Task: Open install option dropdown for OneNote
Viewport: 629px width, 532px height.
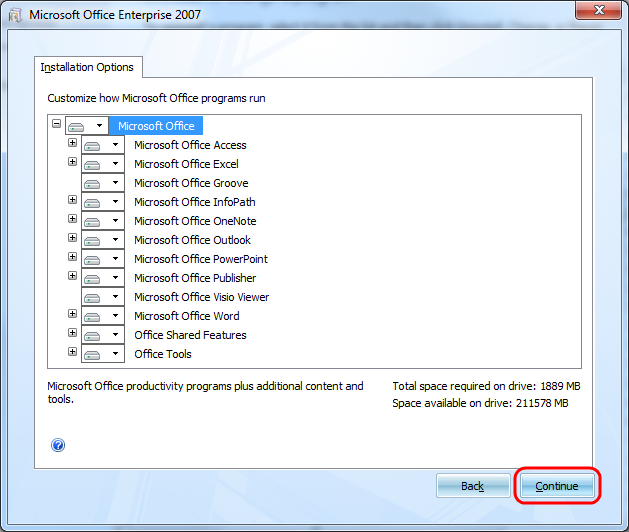Action: click(103, 221)
